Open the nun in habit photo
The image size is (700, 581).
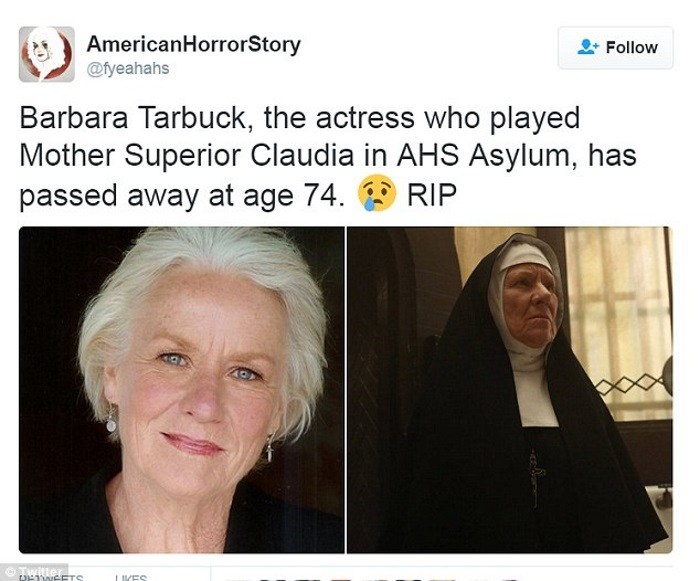pos(510,390)
